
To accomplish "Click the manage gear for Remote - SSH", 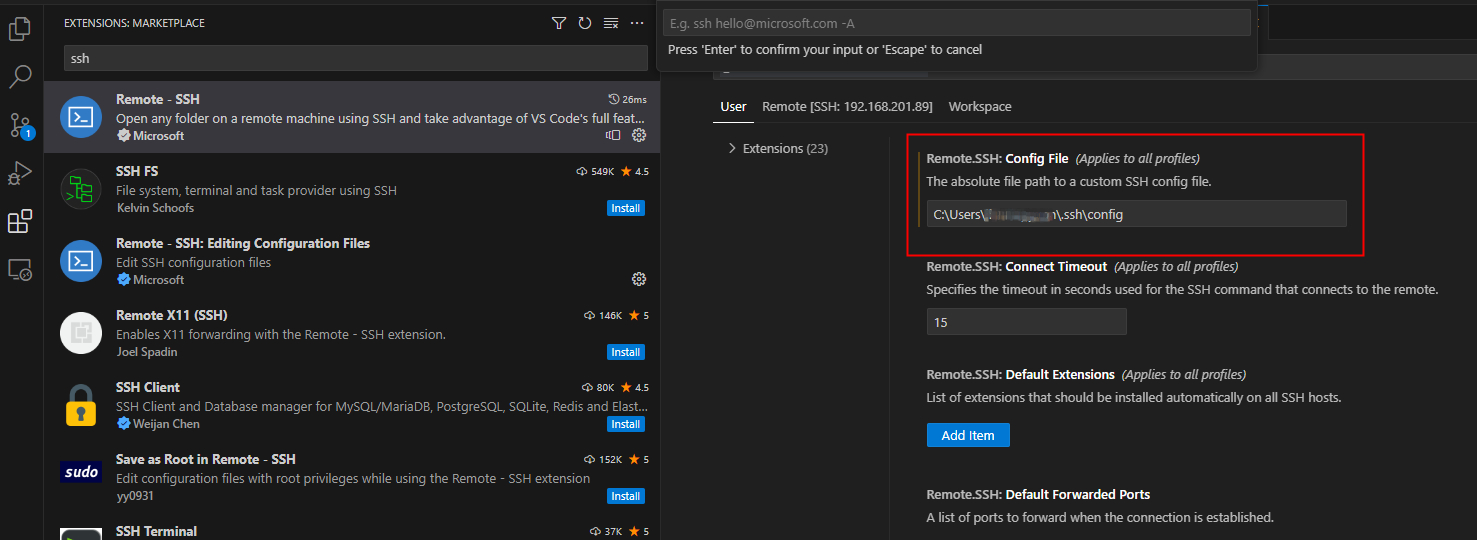I will [x=640, y=135].
